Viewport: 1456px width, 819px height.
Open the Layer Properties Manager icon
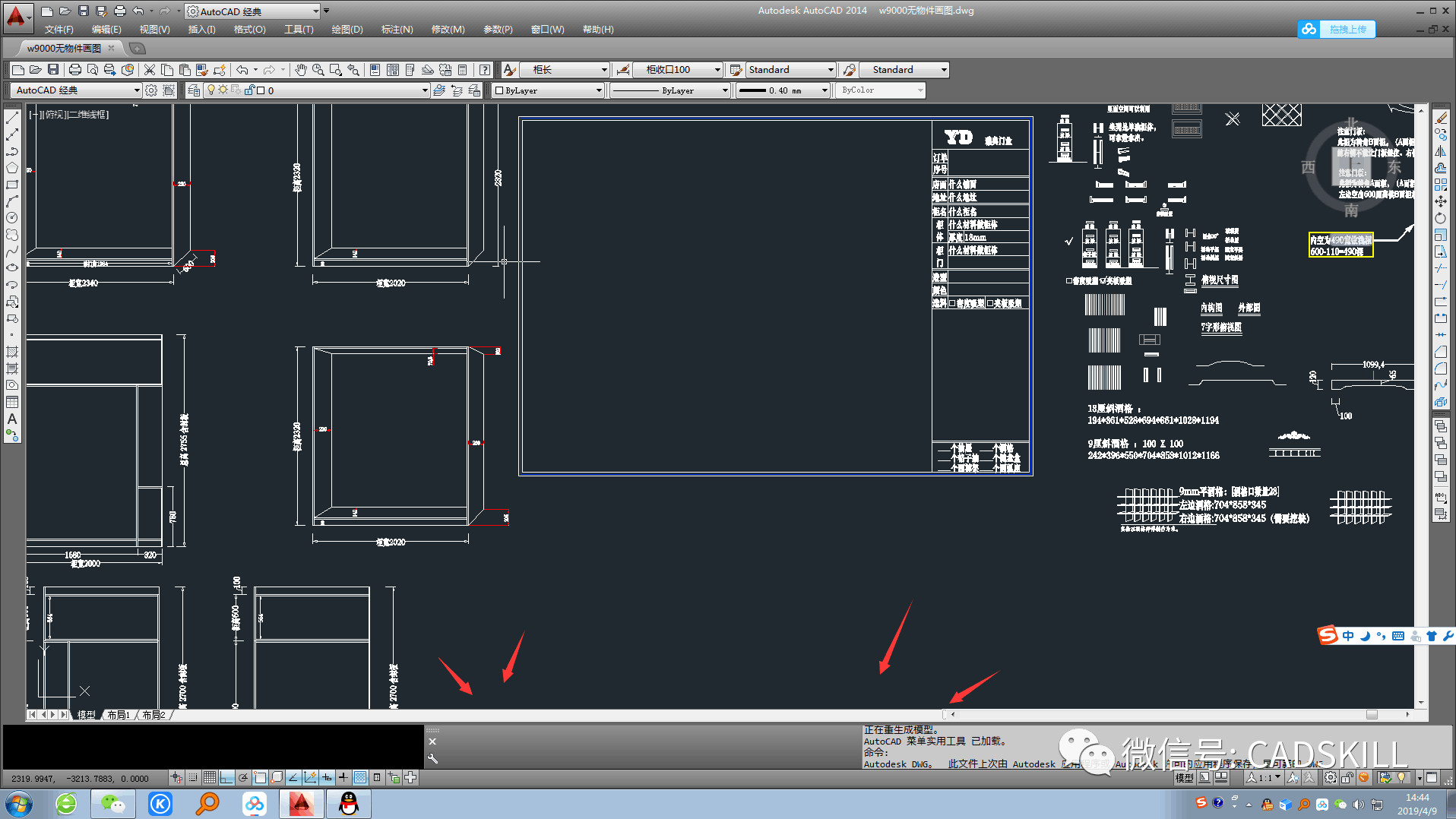[x=194, y=90]
